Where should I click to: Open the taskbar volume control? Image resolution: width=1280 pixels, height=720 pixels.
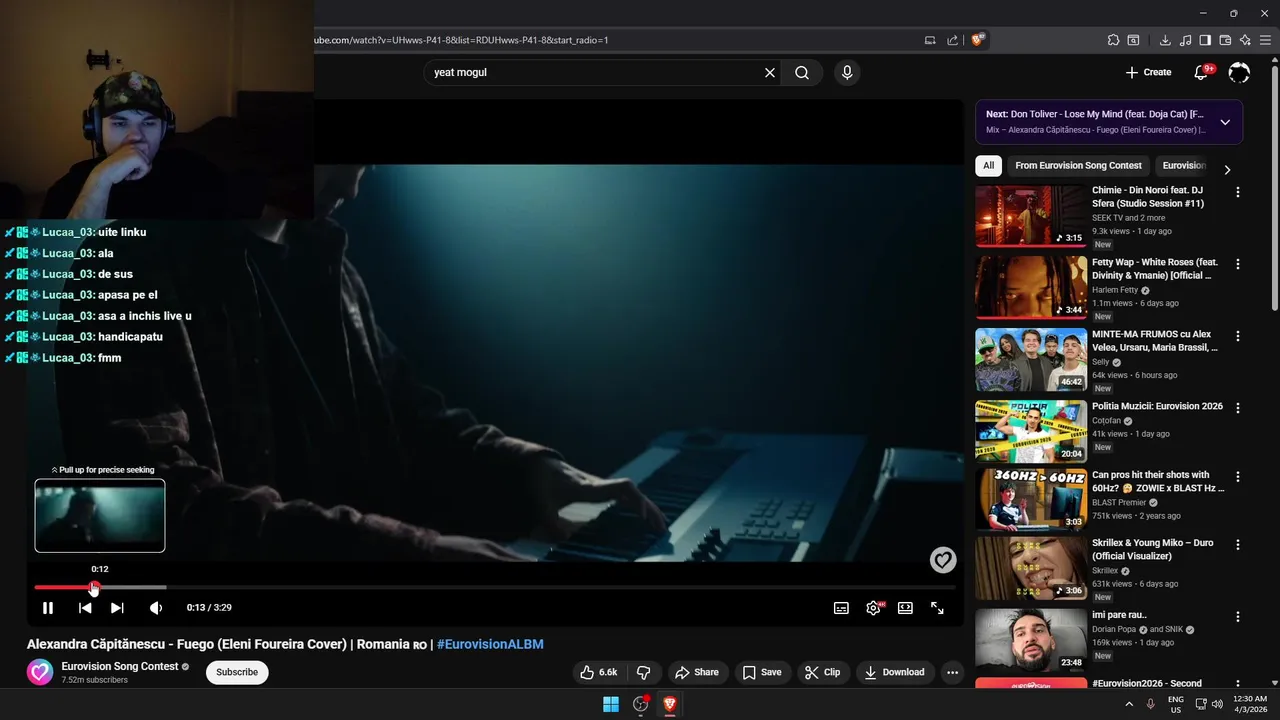point(1217,704)
